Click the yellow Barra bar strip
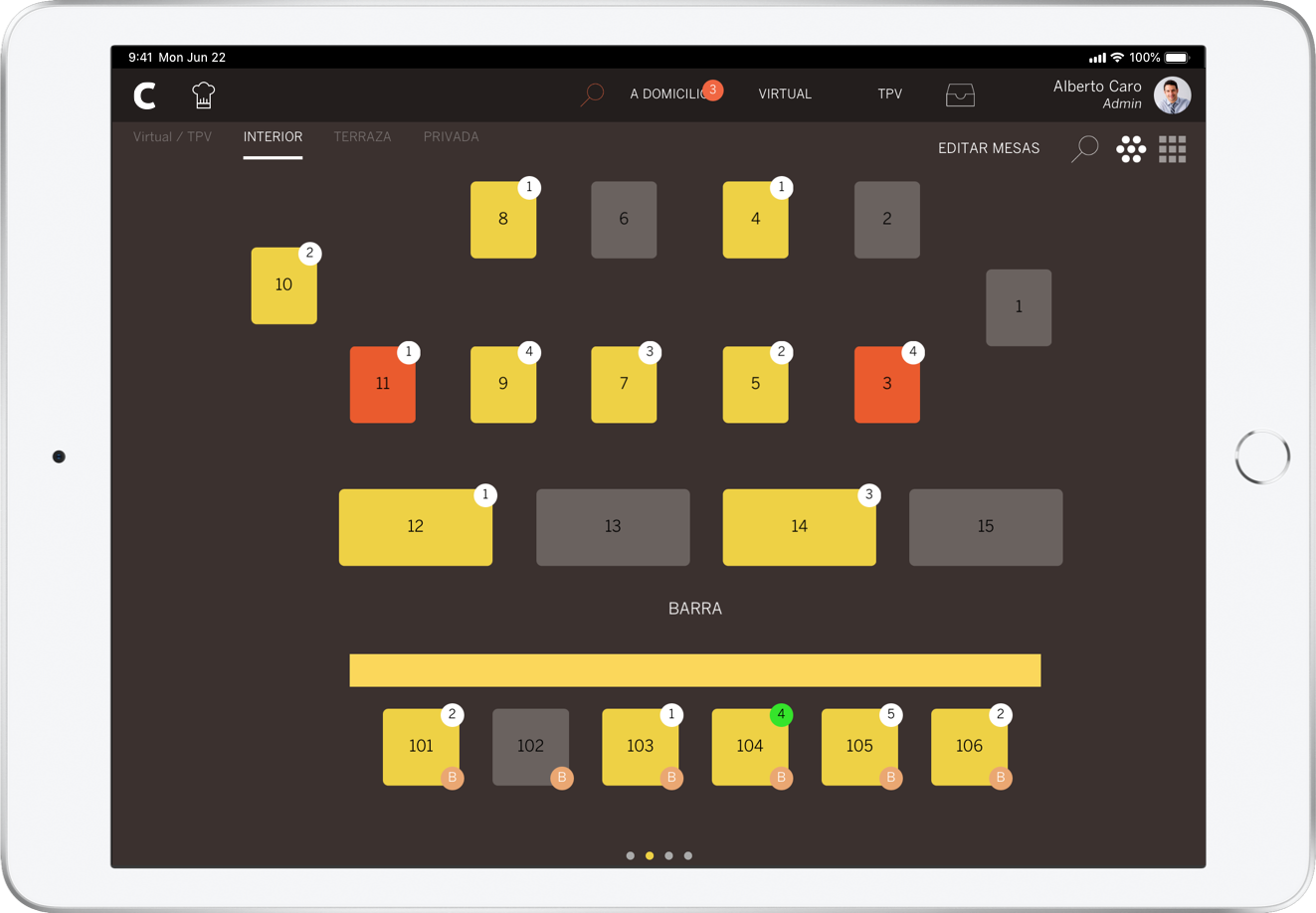The width and height of the screenshot is (1316, 913). point(694,670)
